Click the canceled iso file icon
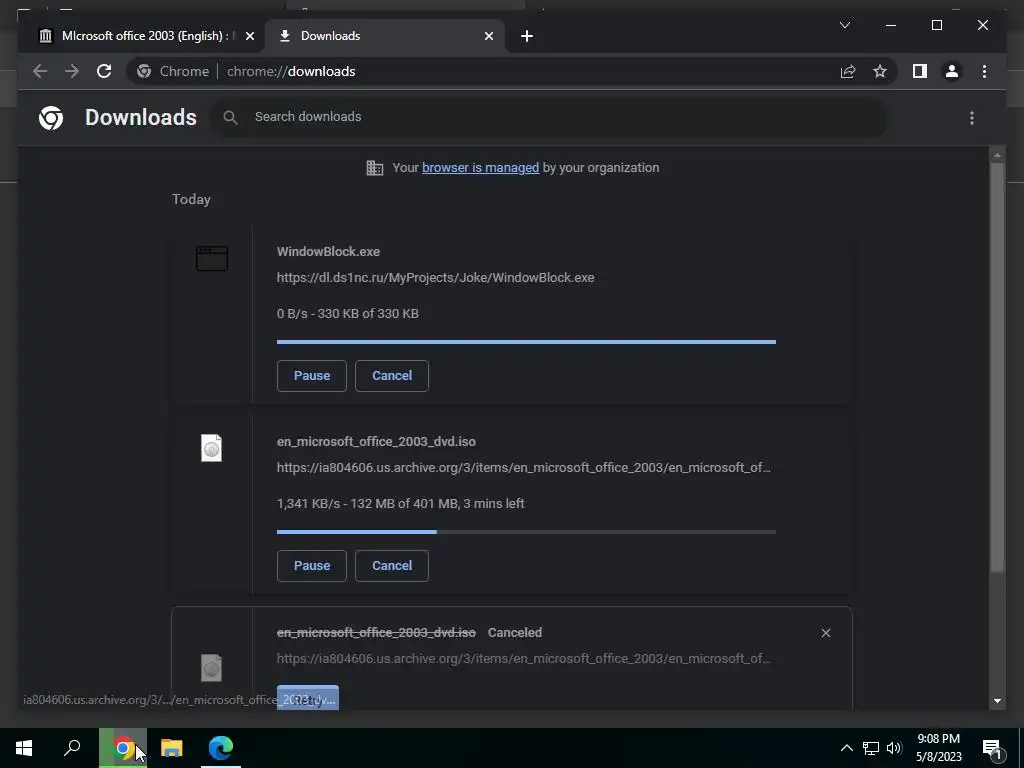This screenshot has width=1024, height=768. [x=212, y=667]
